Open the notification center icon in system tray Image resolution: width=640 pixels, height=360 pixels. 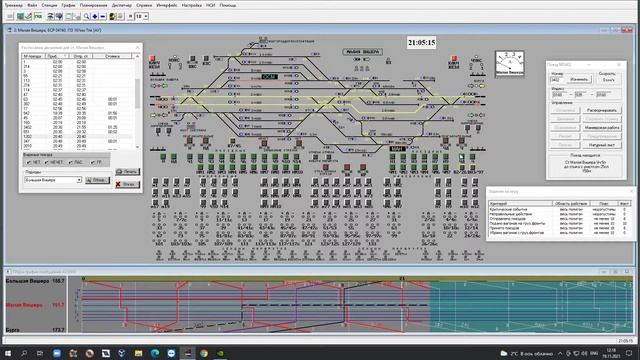(x=629, y=353)
